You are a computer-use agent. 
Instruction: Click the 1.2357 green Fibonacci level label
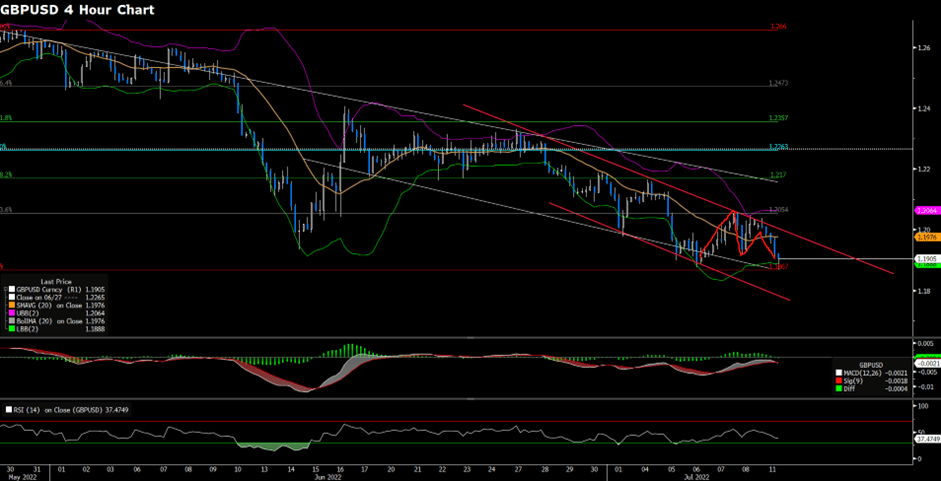click(778, 118)
